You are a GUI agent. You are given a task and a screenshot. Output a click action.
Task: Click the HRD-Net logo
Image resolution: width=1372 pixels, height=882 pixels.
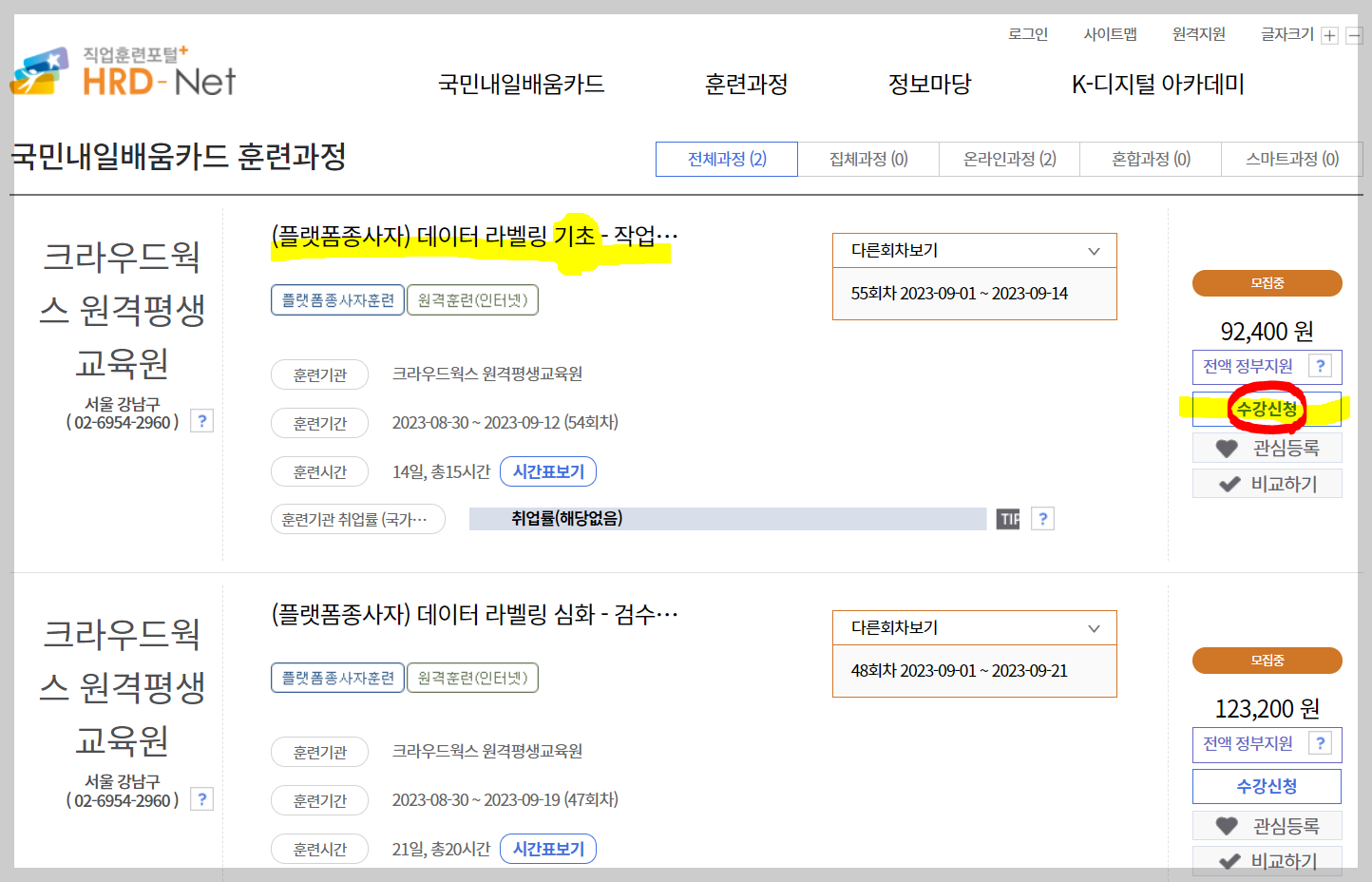pos(123,72)
